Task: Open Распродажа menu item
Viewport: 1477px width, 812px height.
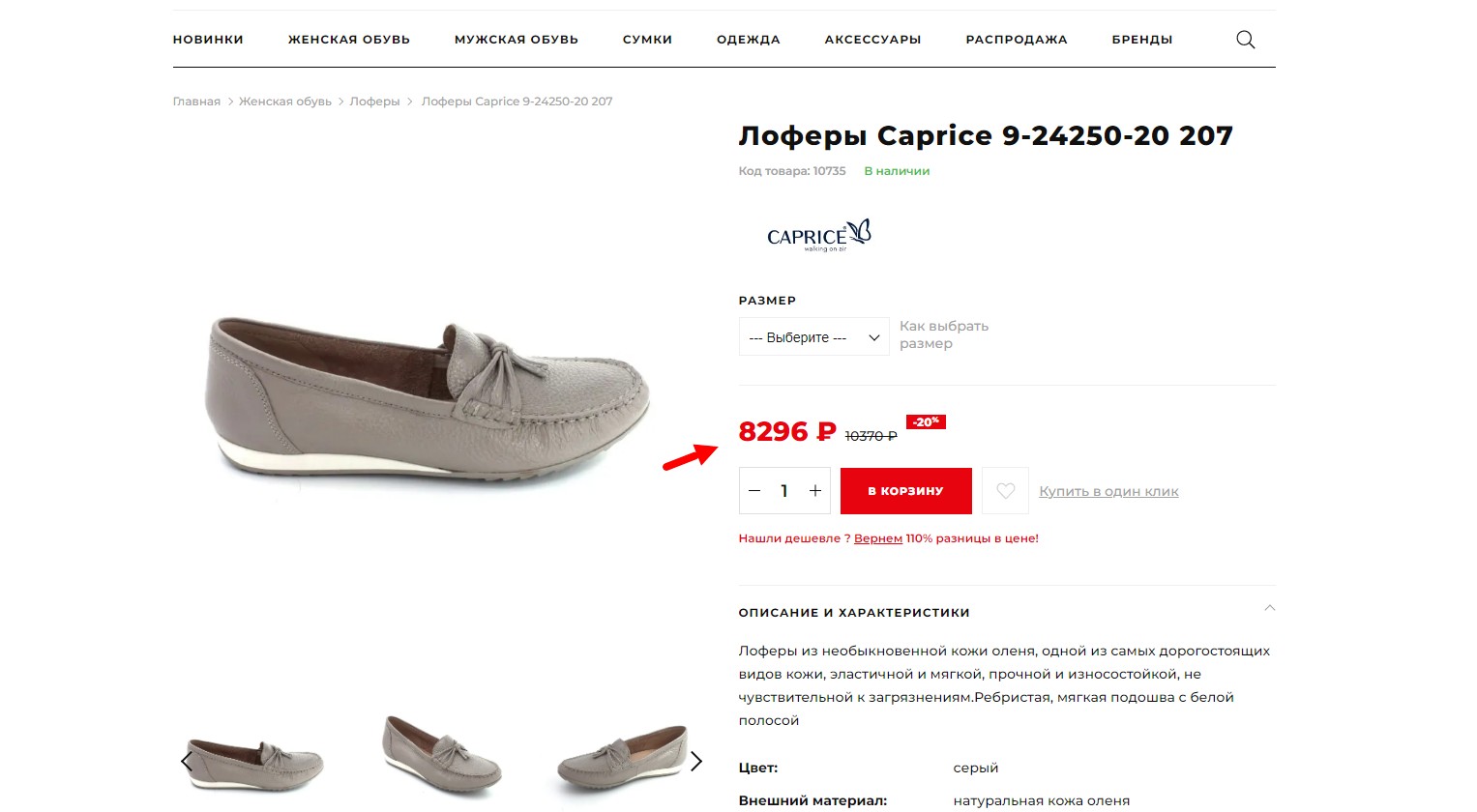Action: [1017, 40]
